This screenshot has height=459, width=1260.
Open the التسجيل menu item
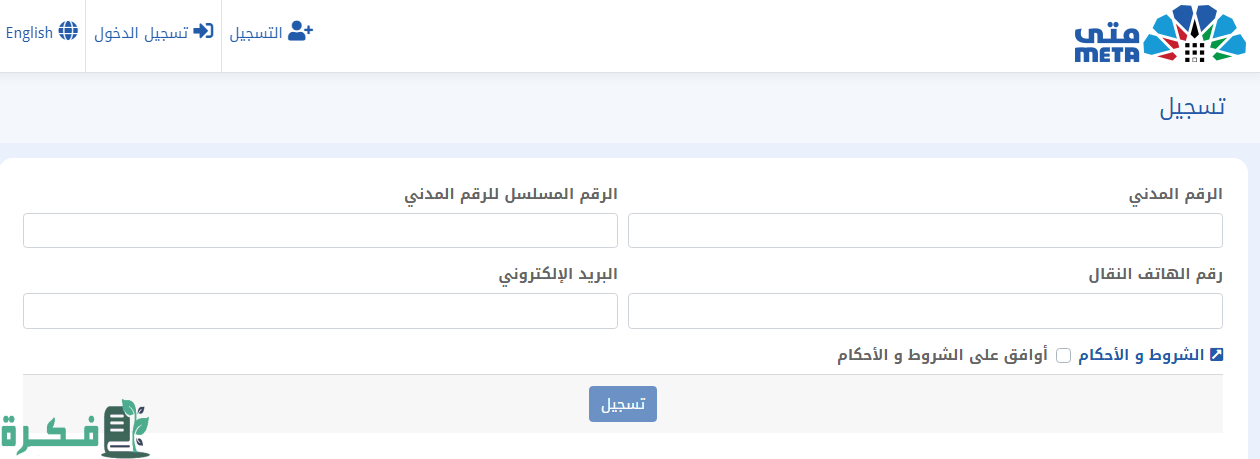pyautogui.click(x=256, y=33)
